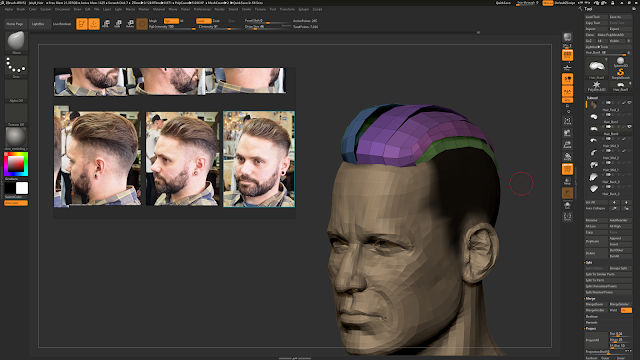Collapse the Project section
This screenshot has width=640, height=360.
(x=591, y=329)
